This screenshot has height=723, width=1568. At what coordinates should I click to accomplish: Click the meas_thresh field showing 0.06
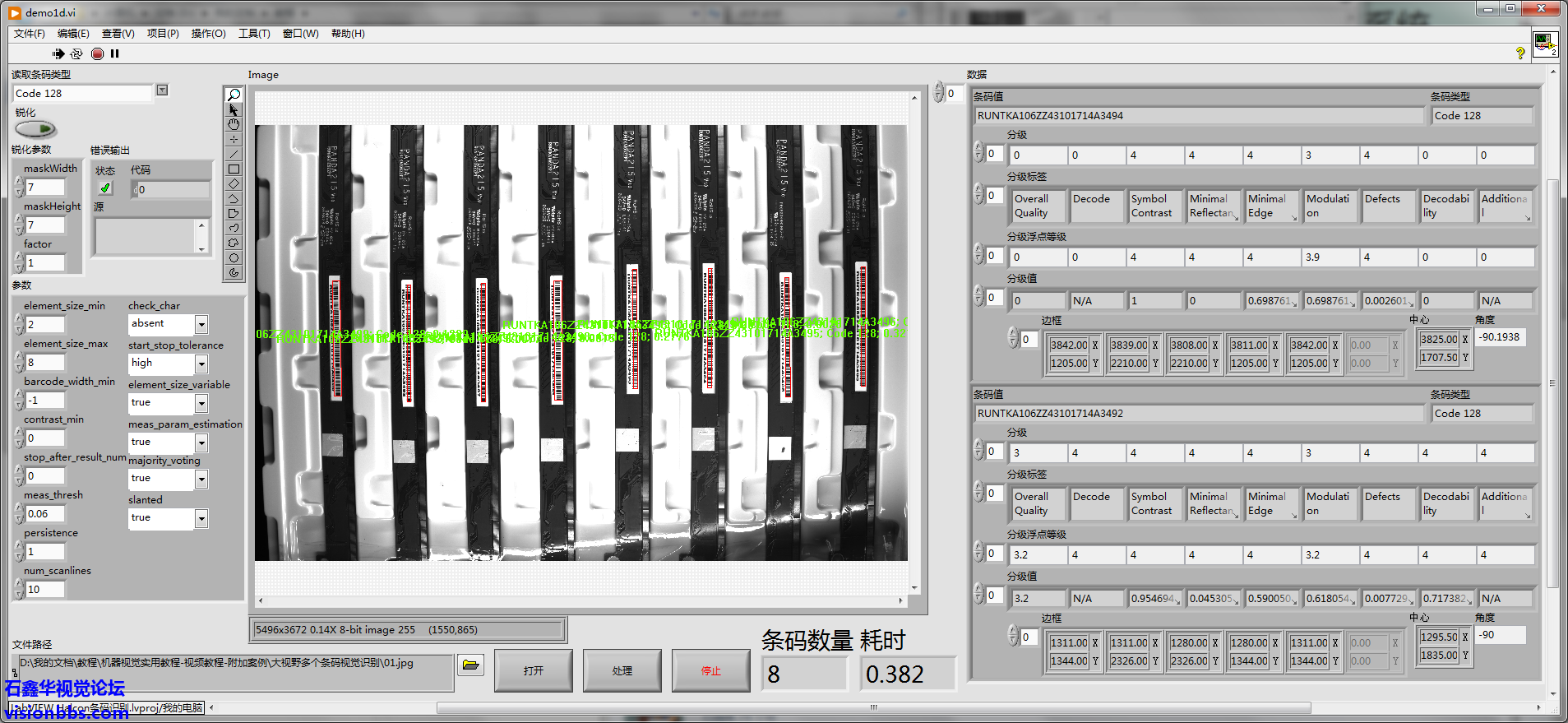point(45,514)
